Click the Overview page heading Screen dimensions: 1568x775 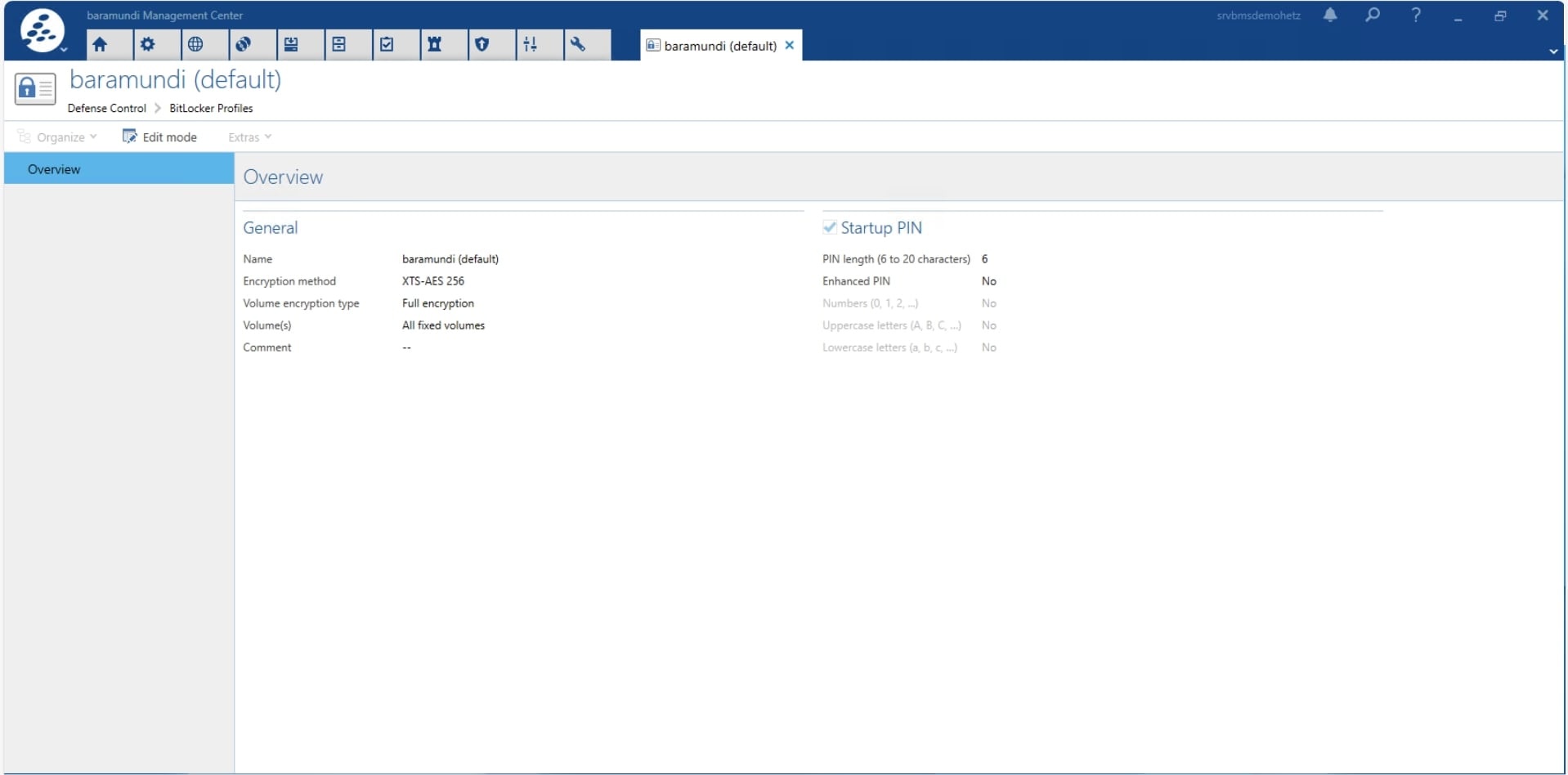pos(284,177)
